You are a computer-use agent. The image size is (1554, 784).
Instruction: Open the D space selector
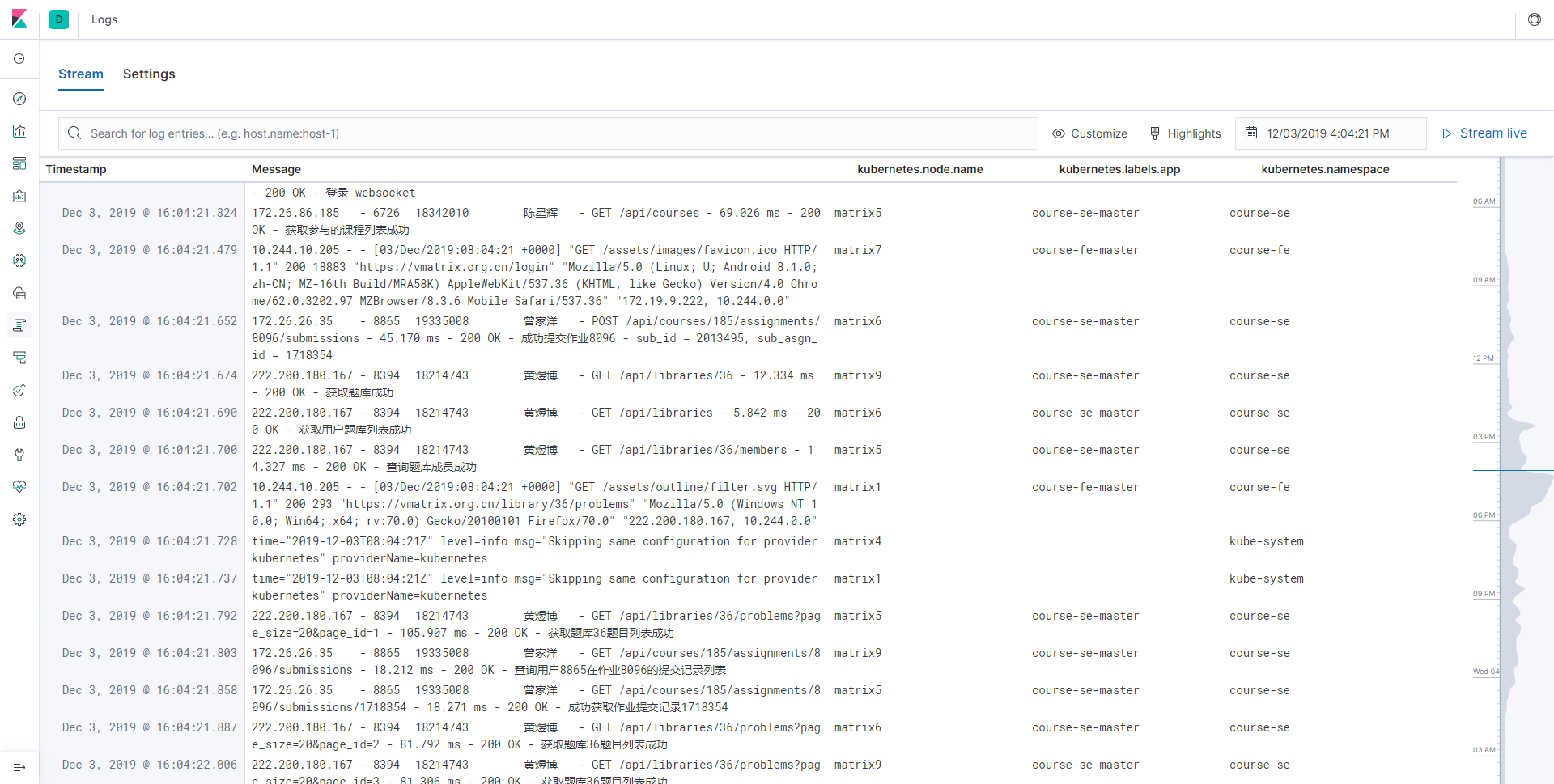pyautogui.click(x=59, y=19)
